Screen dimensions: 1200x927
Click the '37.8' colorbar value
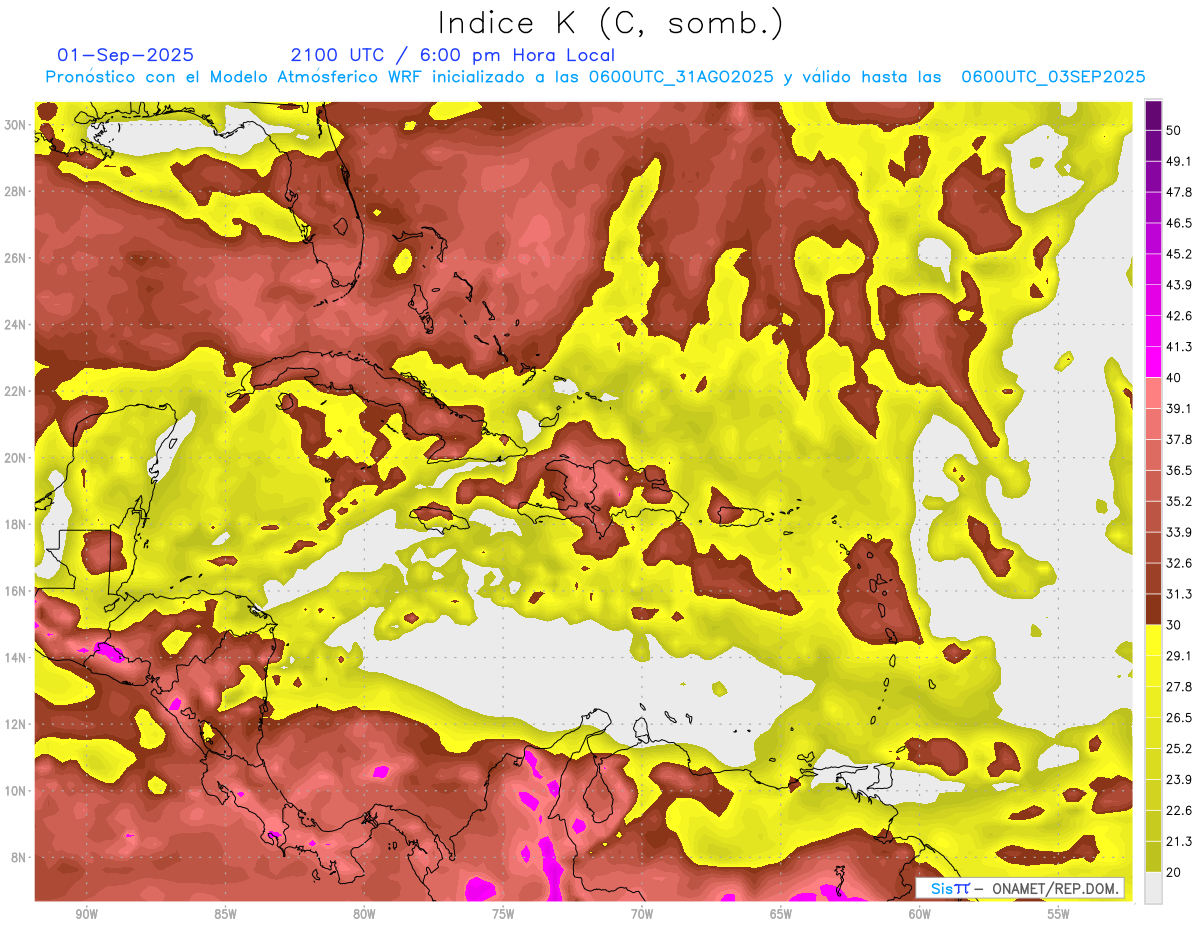click(1178, 440)
